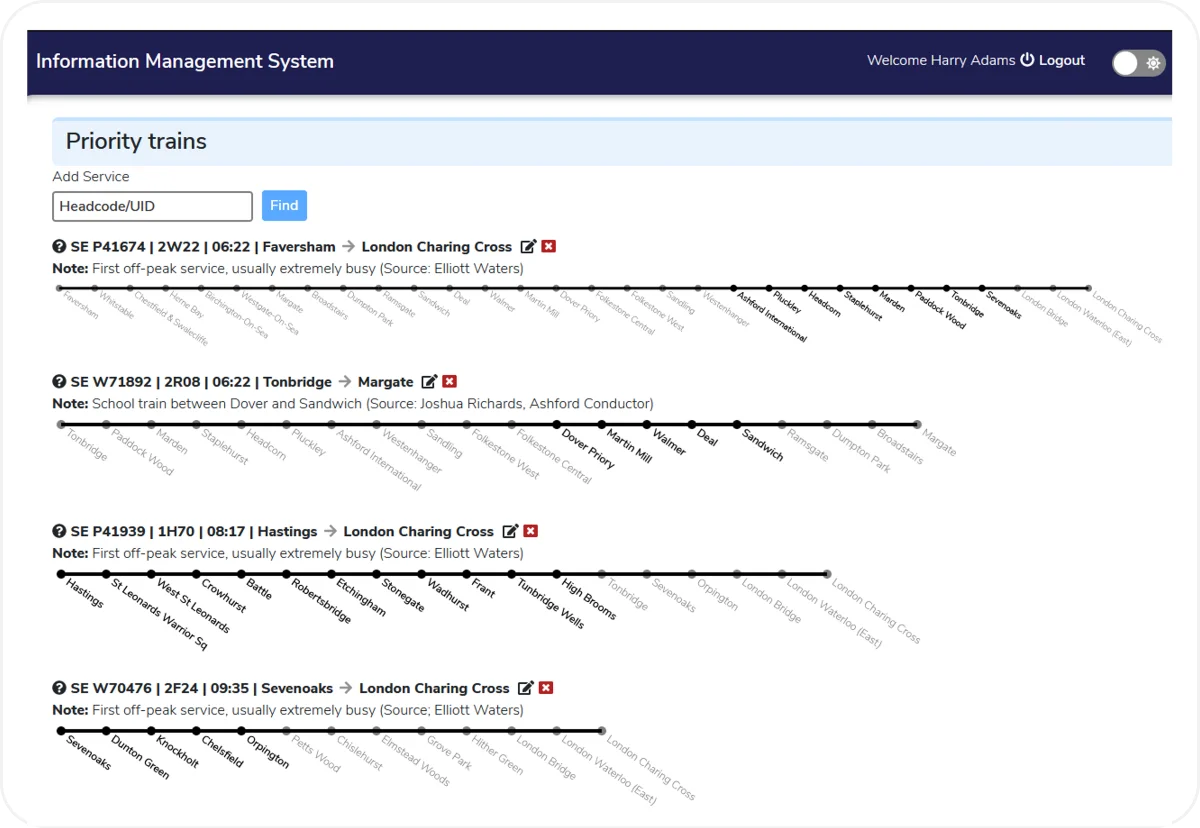Select the Dunton Green stop on 2F24 line
The height and width of the screenshot is (828, 1200).
click(x=106, y=731)
